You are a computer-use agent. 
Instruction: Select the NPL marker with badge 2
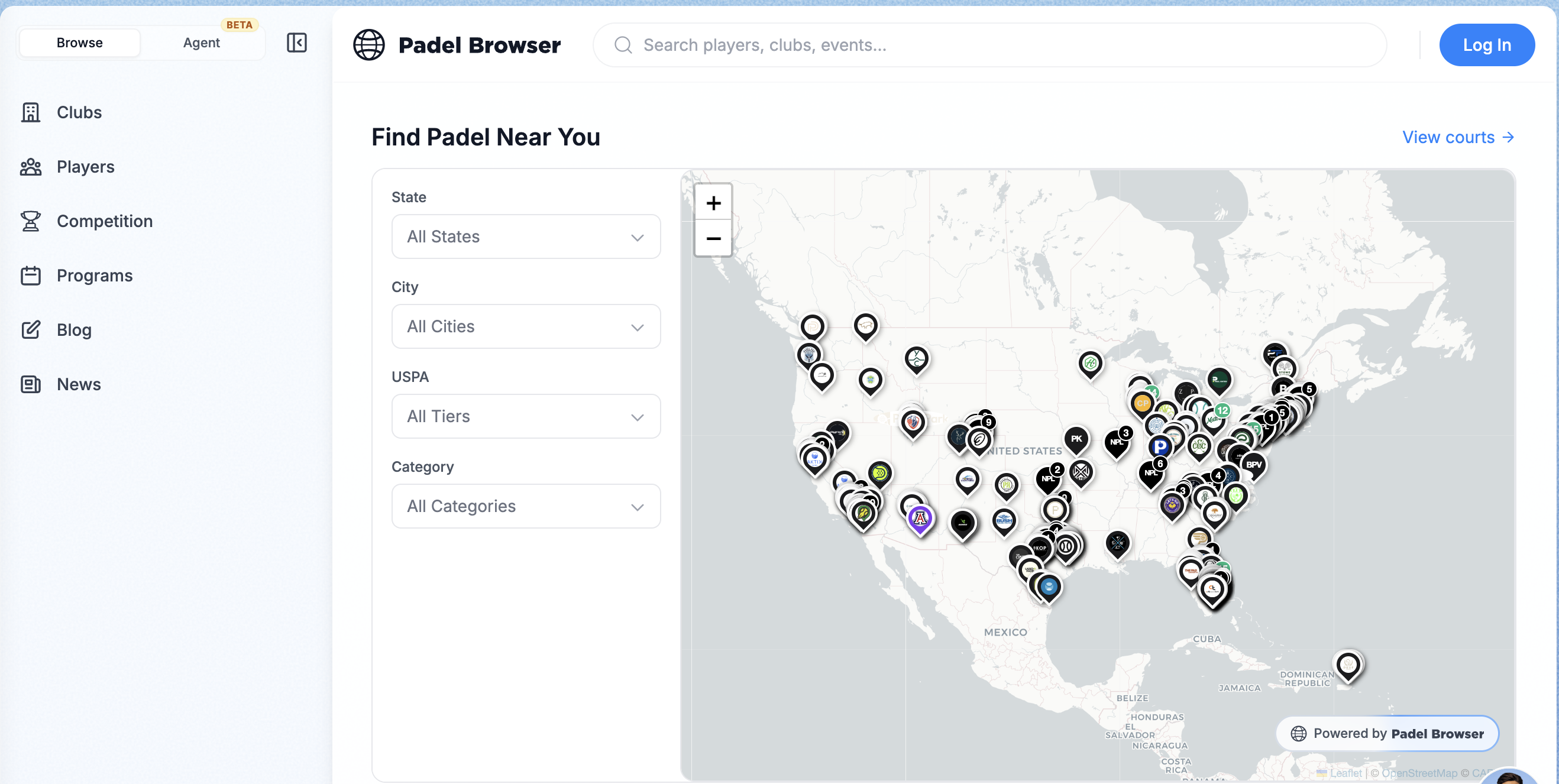coord(1048,480)
